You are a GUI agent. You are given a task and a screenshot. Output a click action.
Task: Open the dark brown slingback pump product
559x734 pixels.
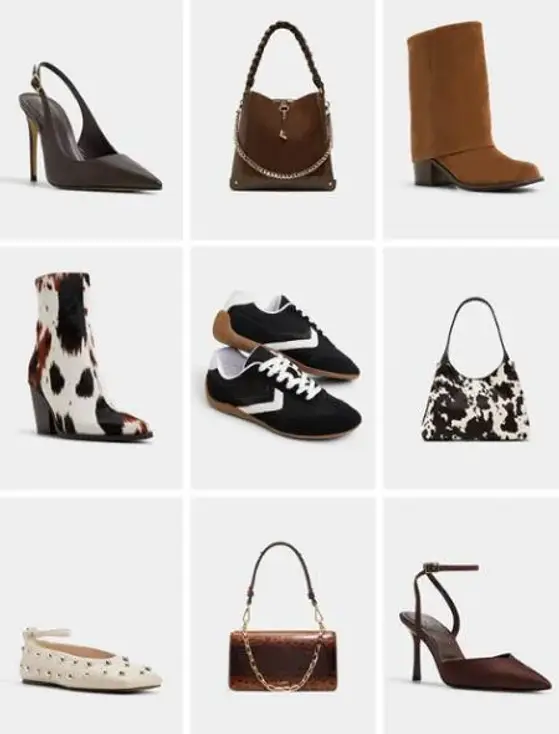[90, 126]
